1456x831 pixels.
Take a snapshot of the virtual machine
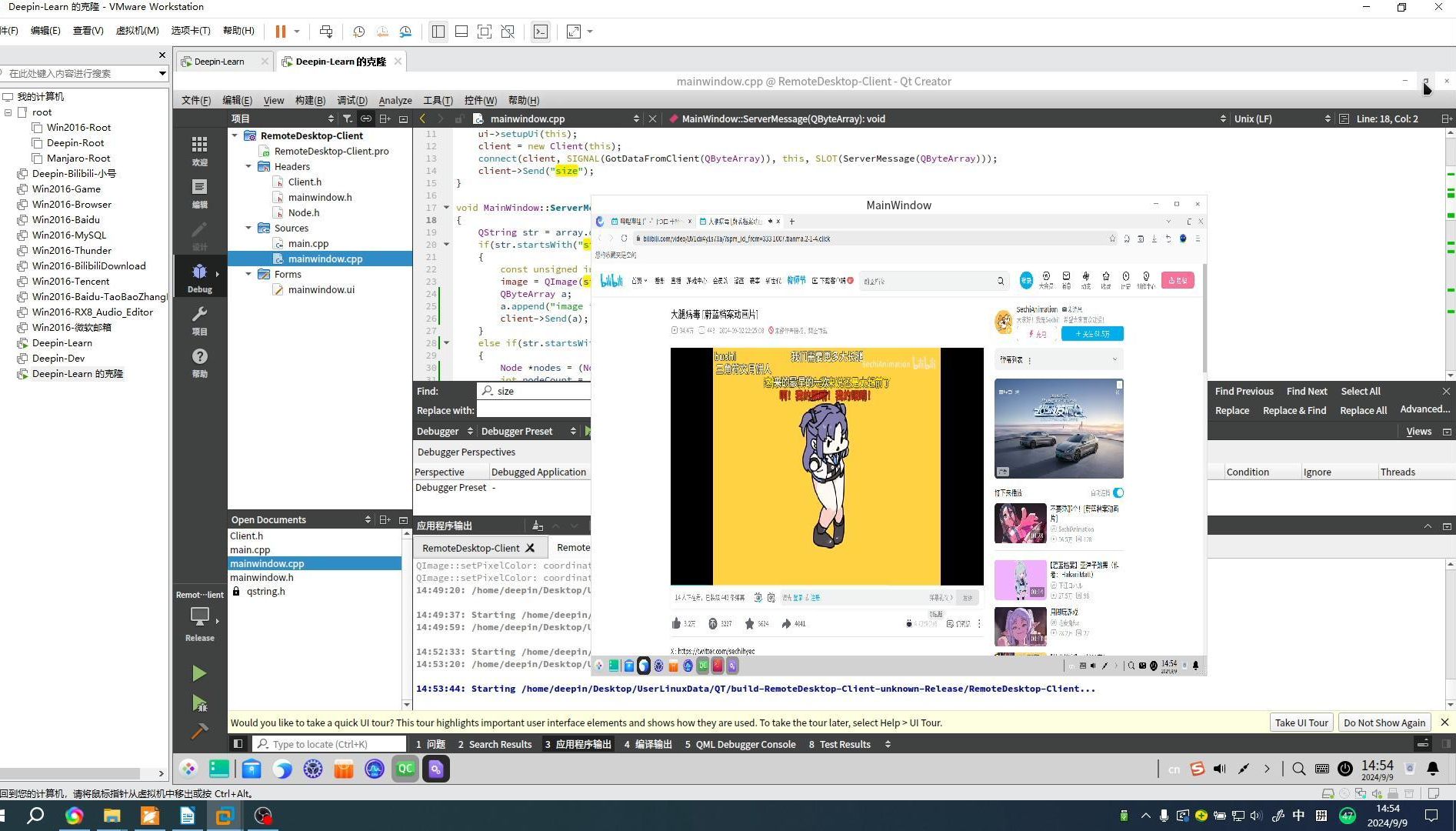358,32
